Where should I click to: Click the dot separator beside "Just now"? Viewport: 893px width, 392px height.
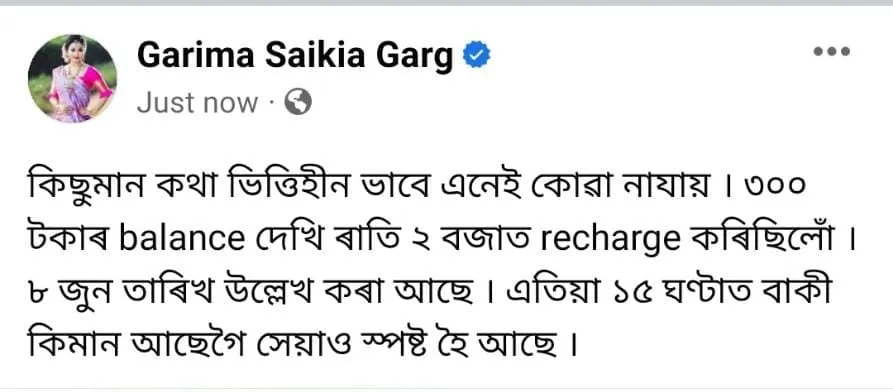(271, 104)
